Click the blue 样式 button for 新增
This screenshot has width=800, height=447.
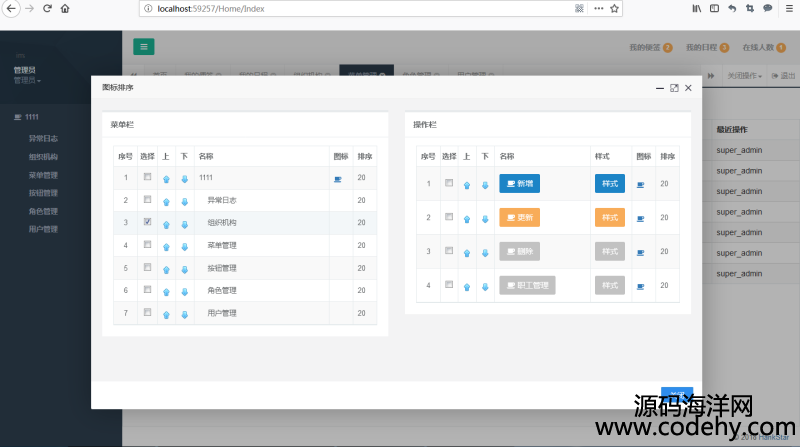609,184
